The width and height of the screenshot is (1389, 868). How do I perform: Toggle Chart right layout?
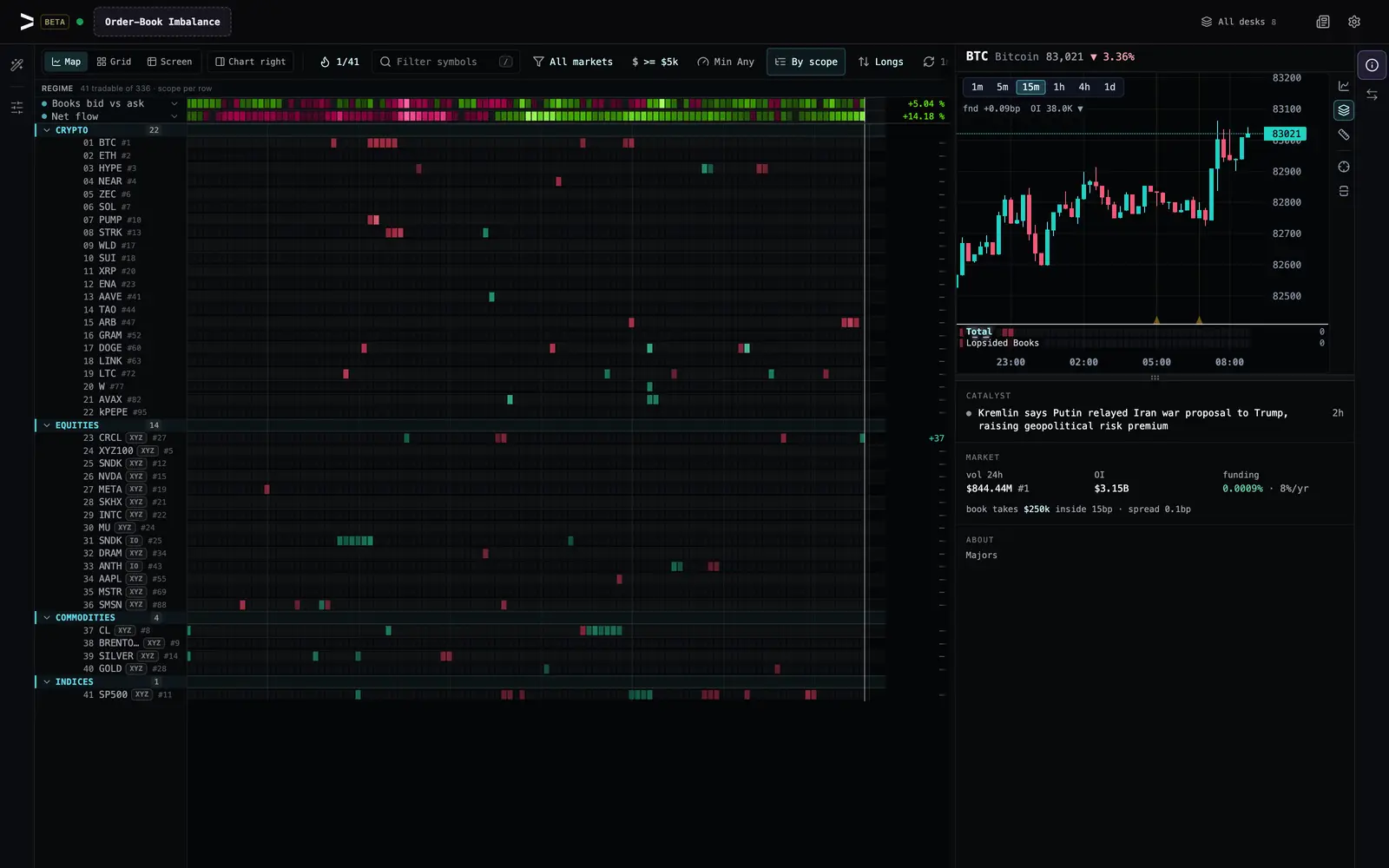[x=250, y=62]
